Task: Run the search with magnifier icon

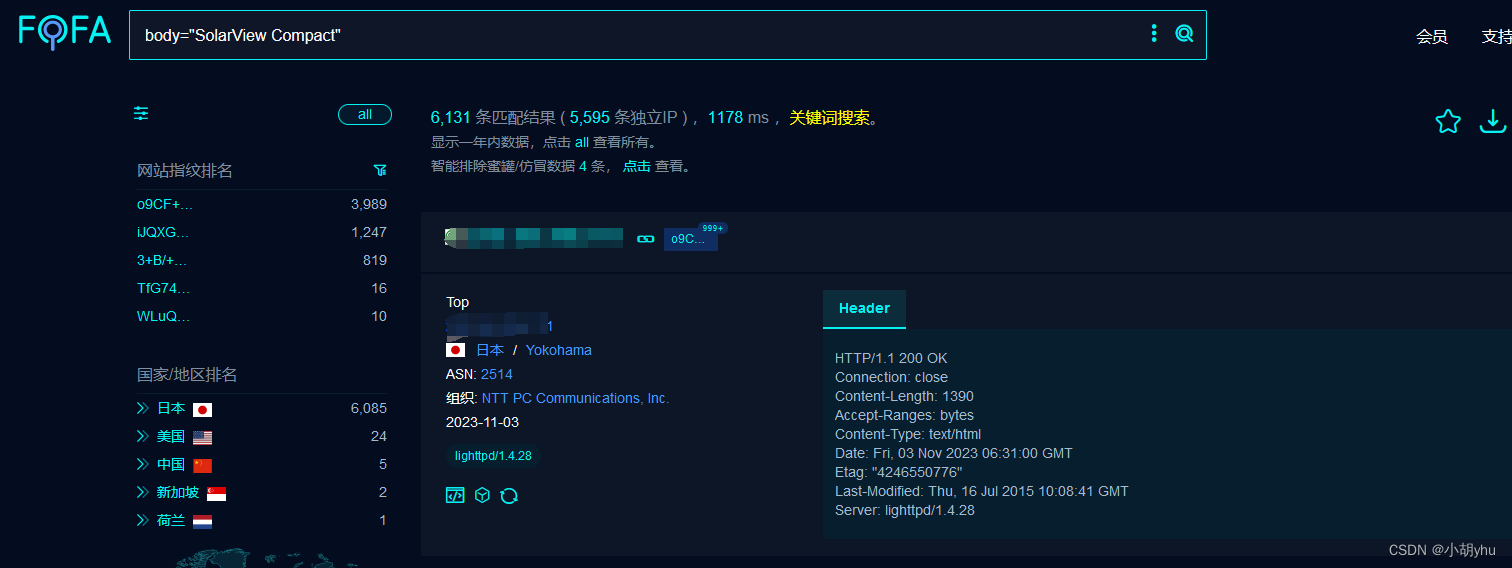Action: 1184,34
